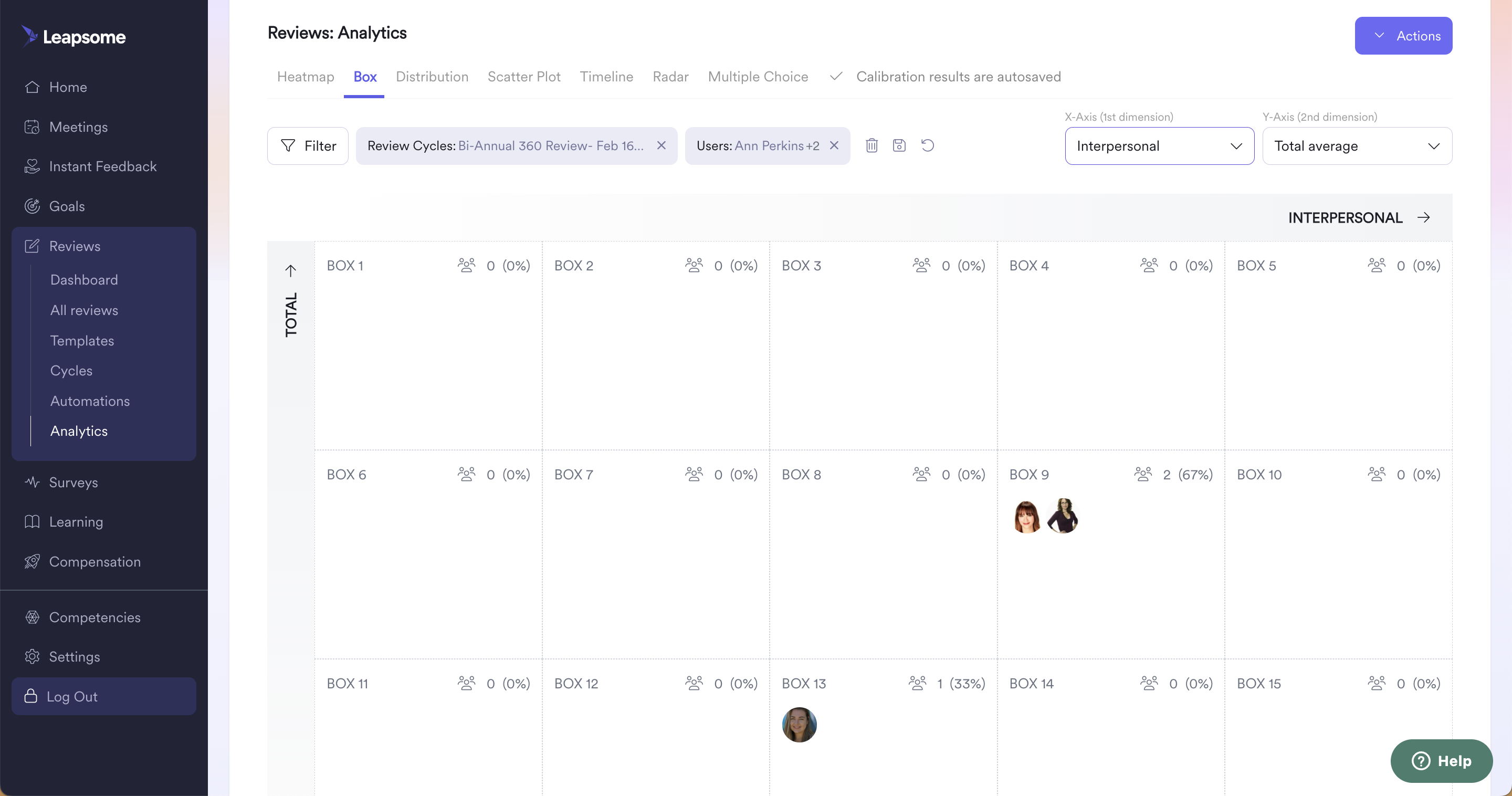Screen dimensions: 1512x796
Task: Switch to the Distribution tab
Action: click(x=432, y=76)
